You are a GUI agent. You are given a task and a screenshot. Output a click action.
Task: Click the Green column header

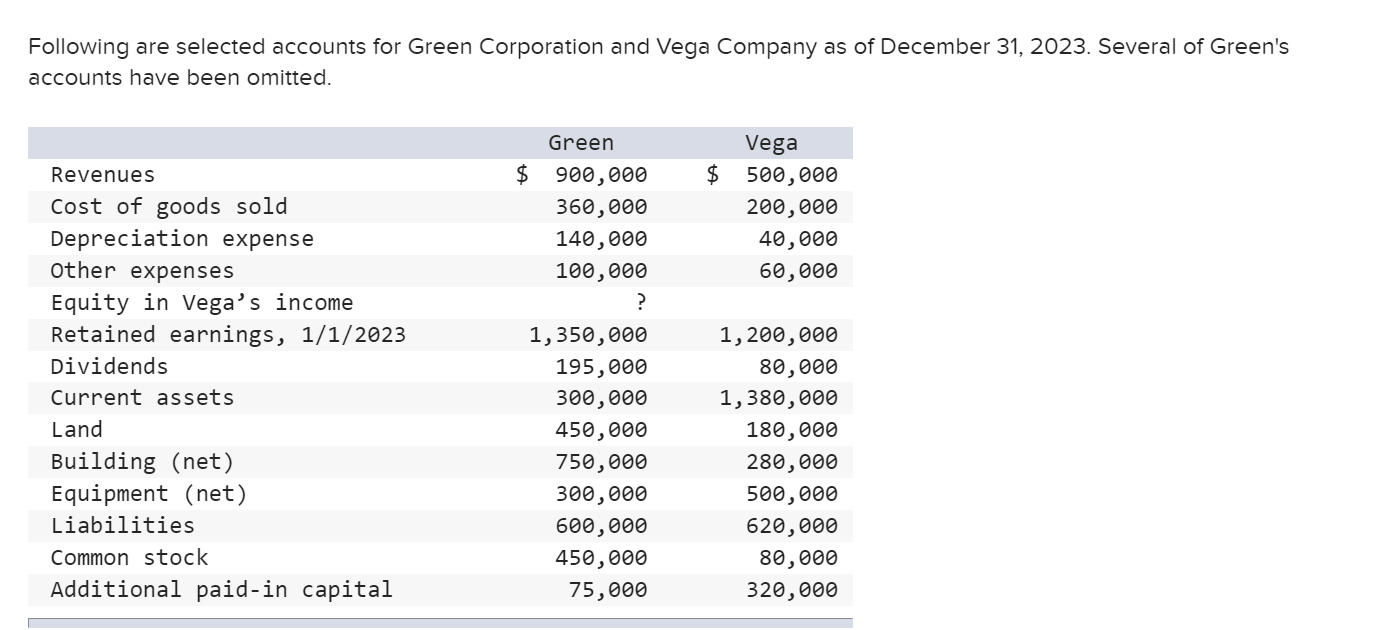pos(581,143)
